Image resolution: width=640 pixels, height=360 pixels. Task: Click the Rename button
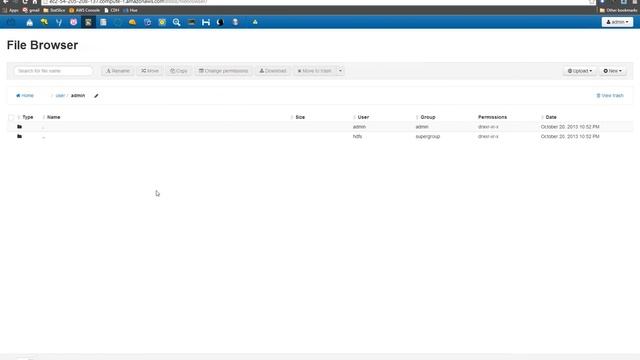point(118,71)
